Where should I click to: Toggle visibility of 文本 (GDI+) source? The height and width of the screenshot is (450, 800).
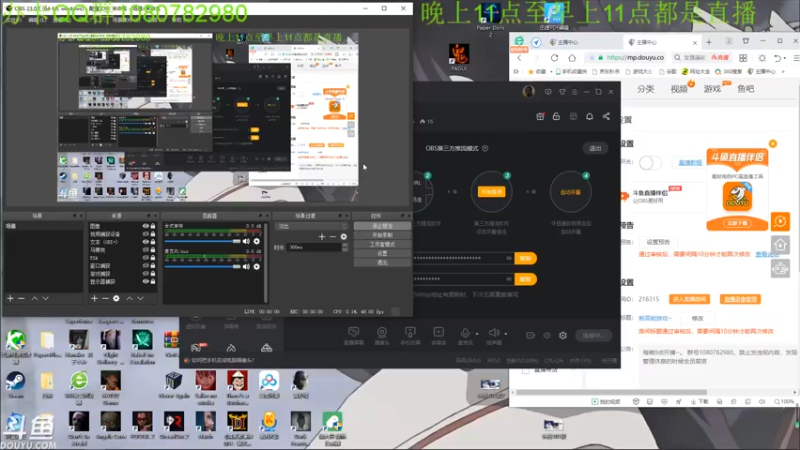(145, 242)
